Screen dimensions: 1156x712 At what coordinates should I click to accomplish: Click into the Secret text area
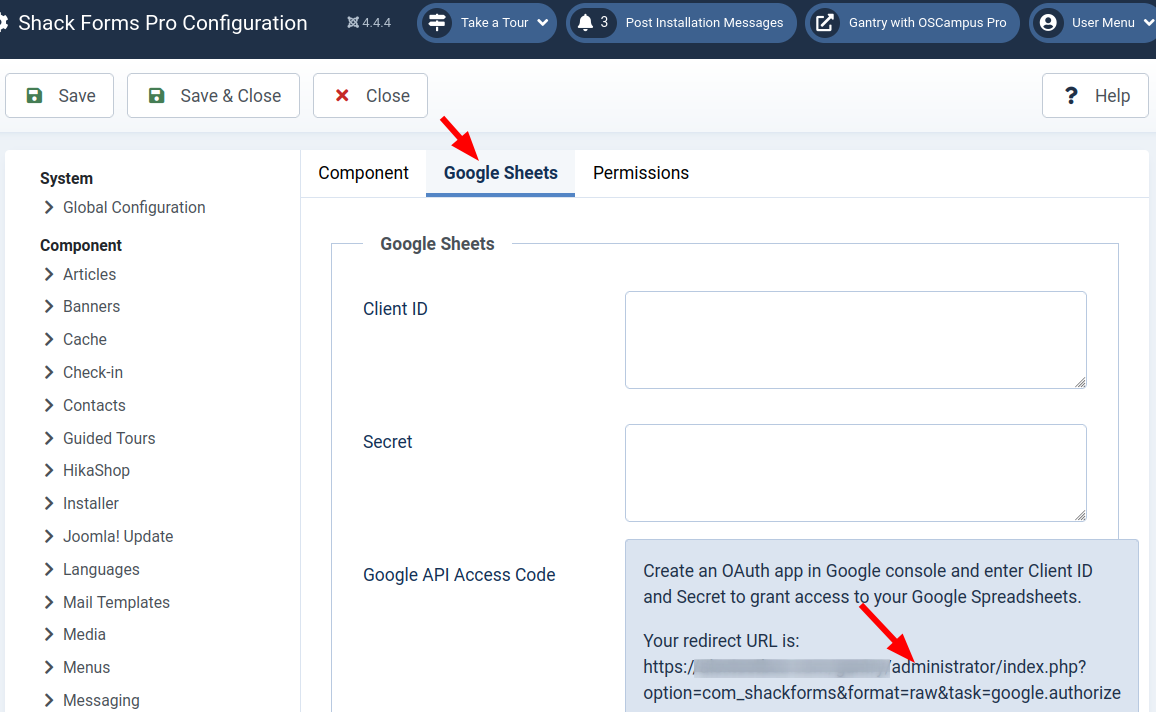click(855, 472)
